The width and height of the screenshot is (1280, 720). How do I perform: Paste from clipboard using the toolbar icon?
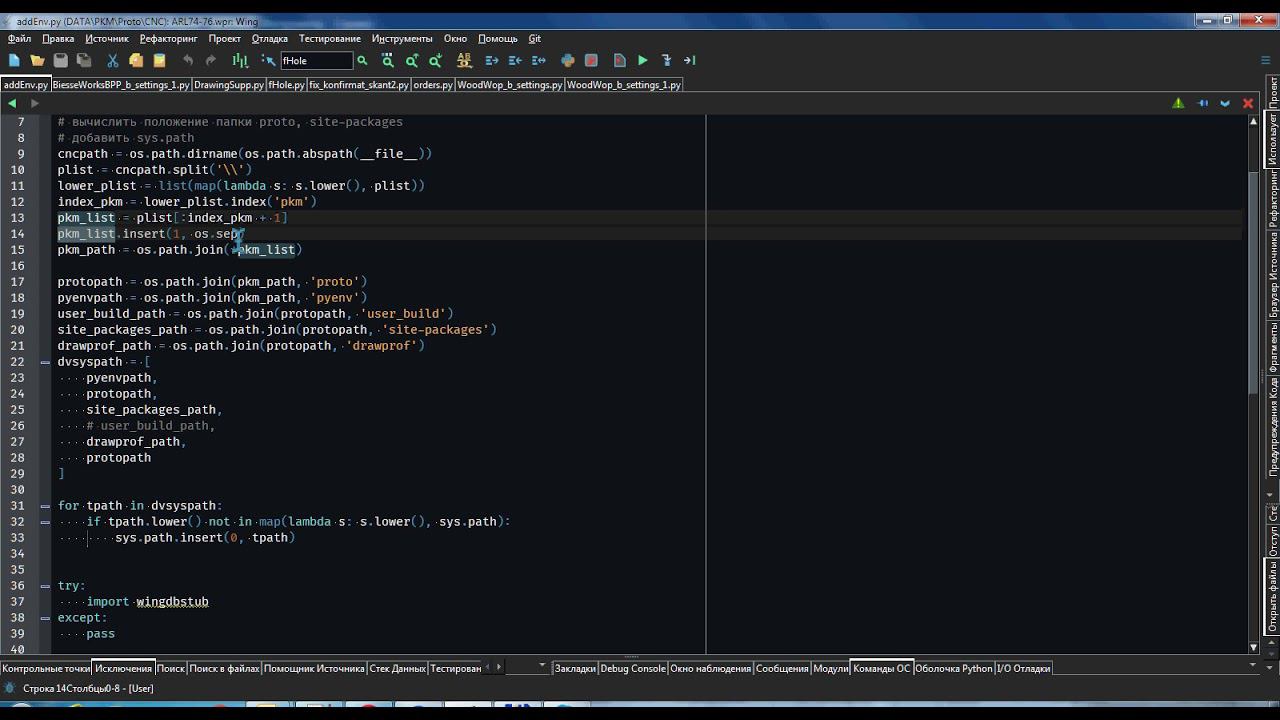pos(159,60)
